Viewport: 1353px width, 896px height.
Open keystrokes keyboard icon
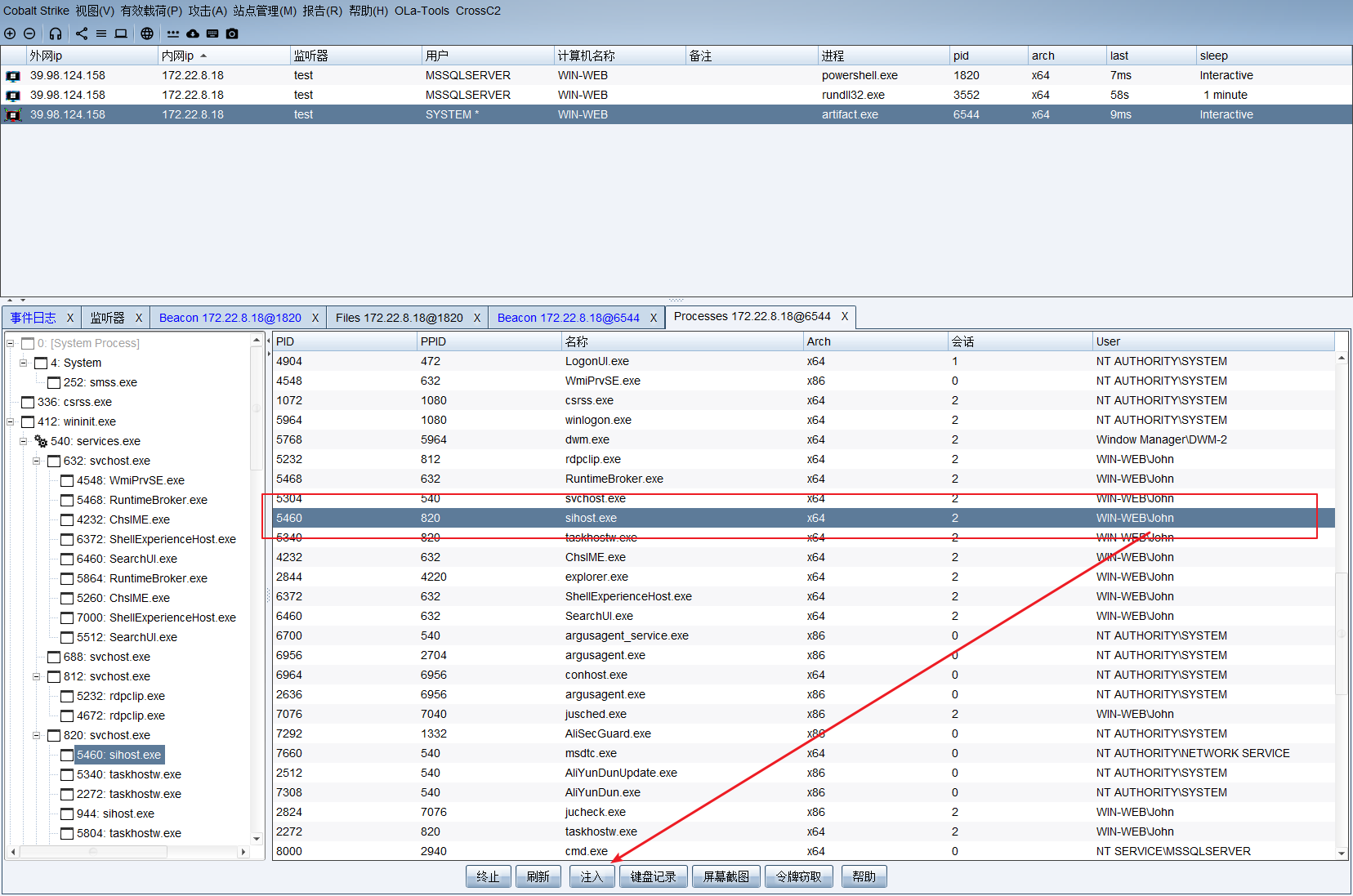212,33
